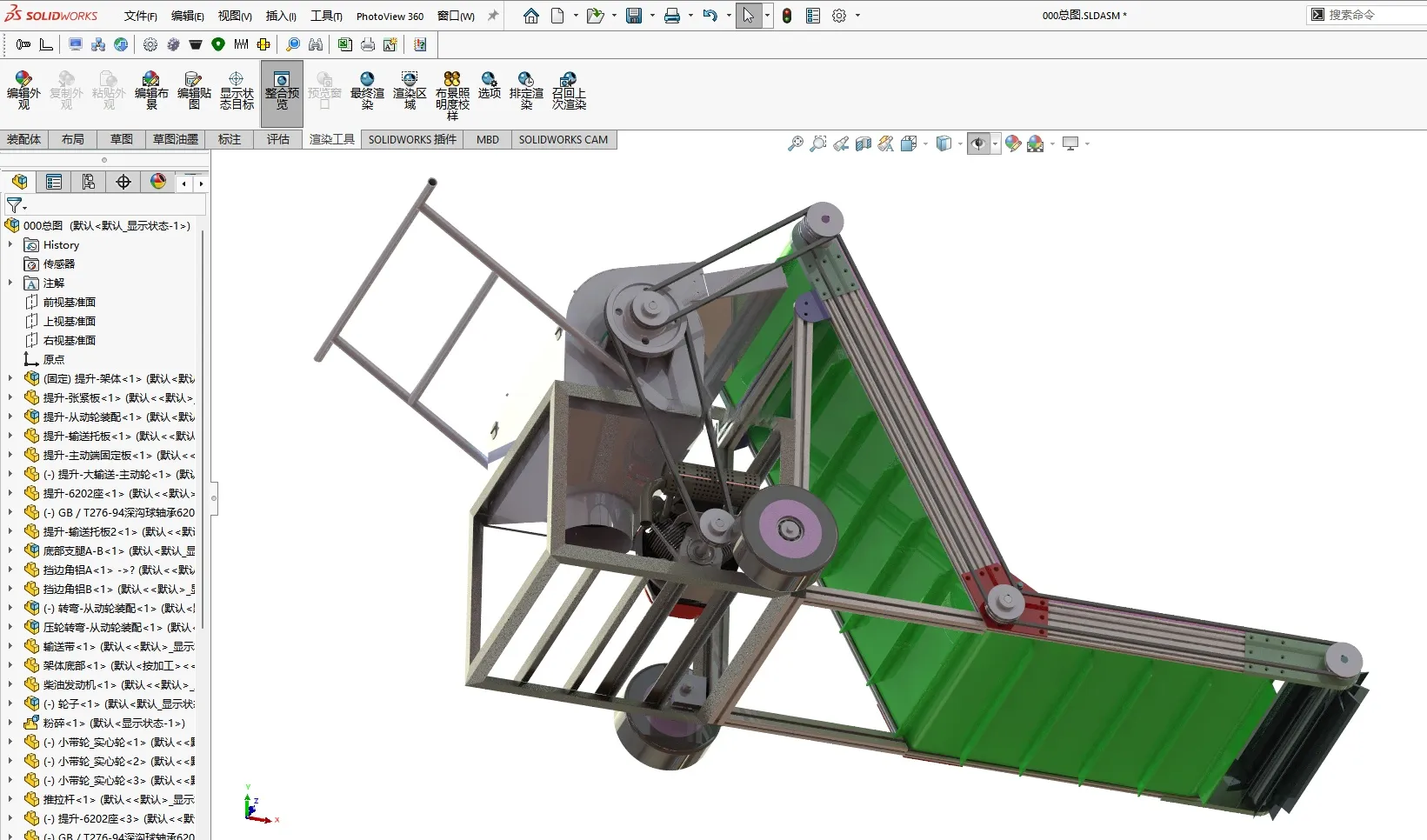Open the 工具(T) menu
The width and height of the screenshot is (1427, 840).
click(326, 16)
